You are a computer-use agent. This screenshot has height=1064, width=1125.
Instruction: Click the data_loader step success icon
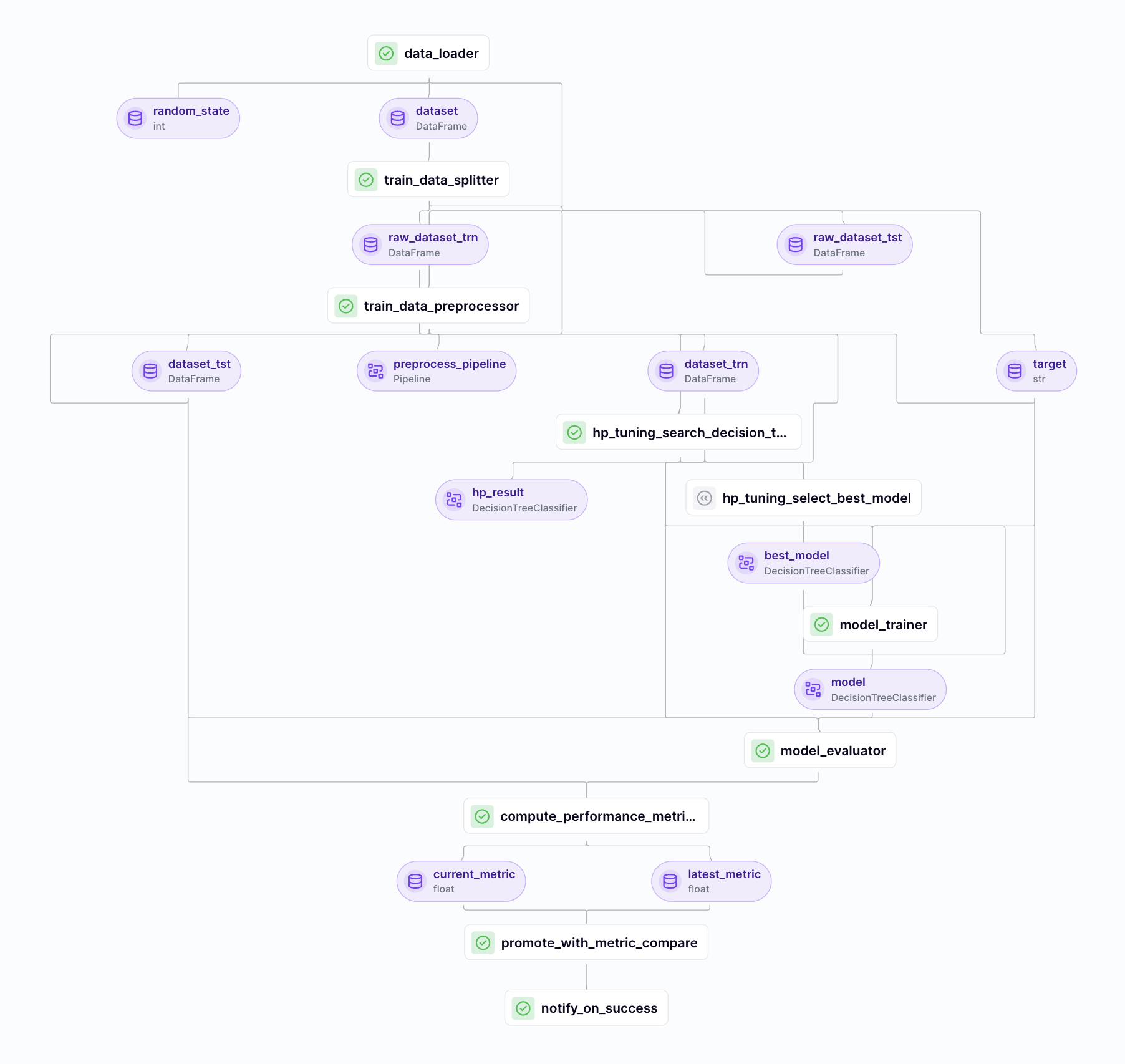(386, 54)
